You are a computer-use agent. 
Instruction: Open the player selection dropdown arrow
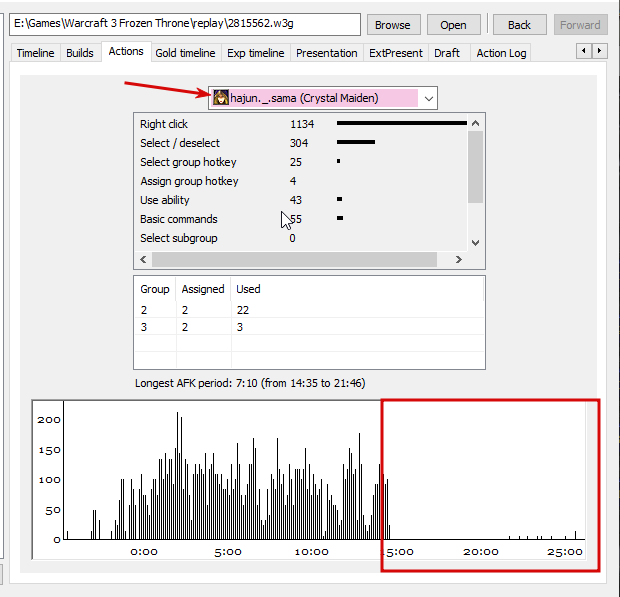[x=429, y=98]
